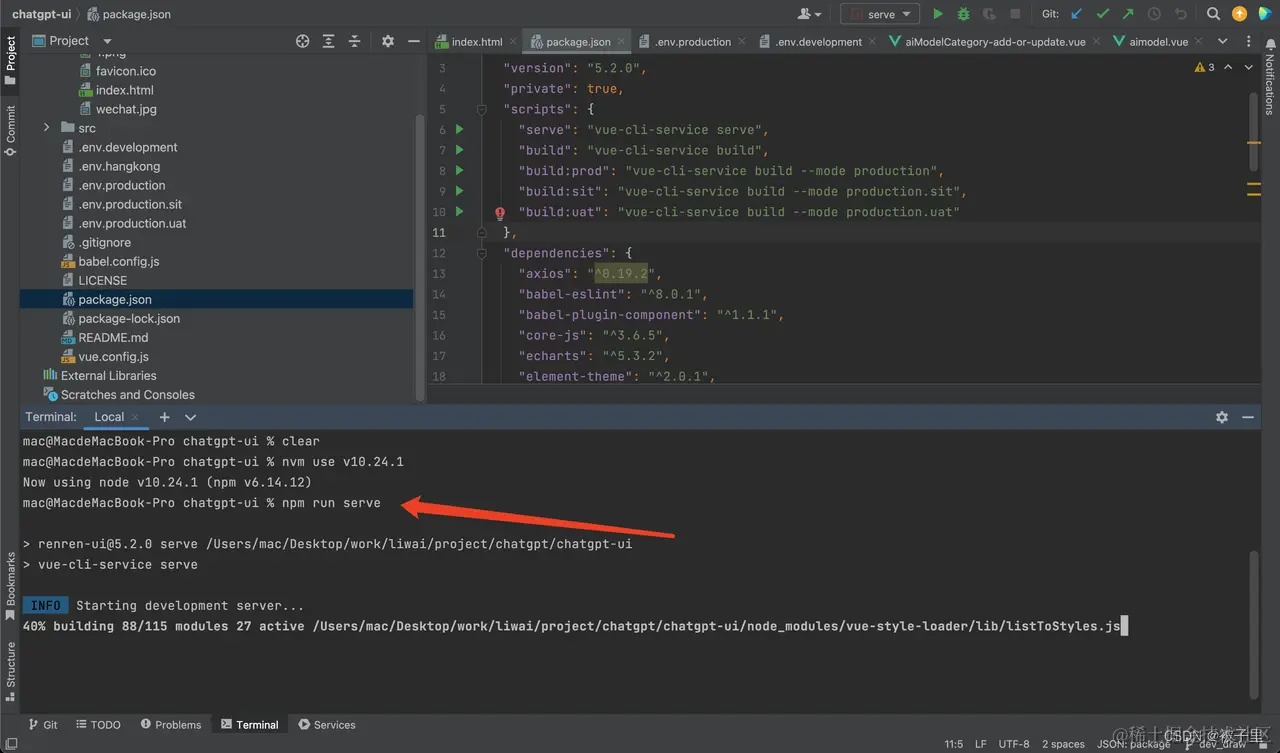The width and height of the screenshot is (1280, 753).
Task: Click the Git rollback undo icon
Action: click(1180, 14)
